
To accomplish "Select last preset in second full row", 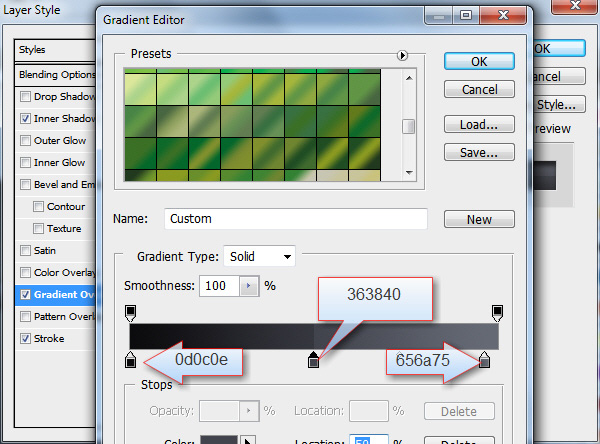I will click(364, 121).
